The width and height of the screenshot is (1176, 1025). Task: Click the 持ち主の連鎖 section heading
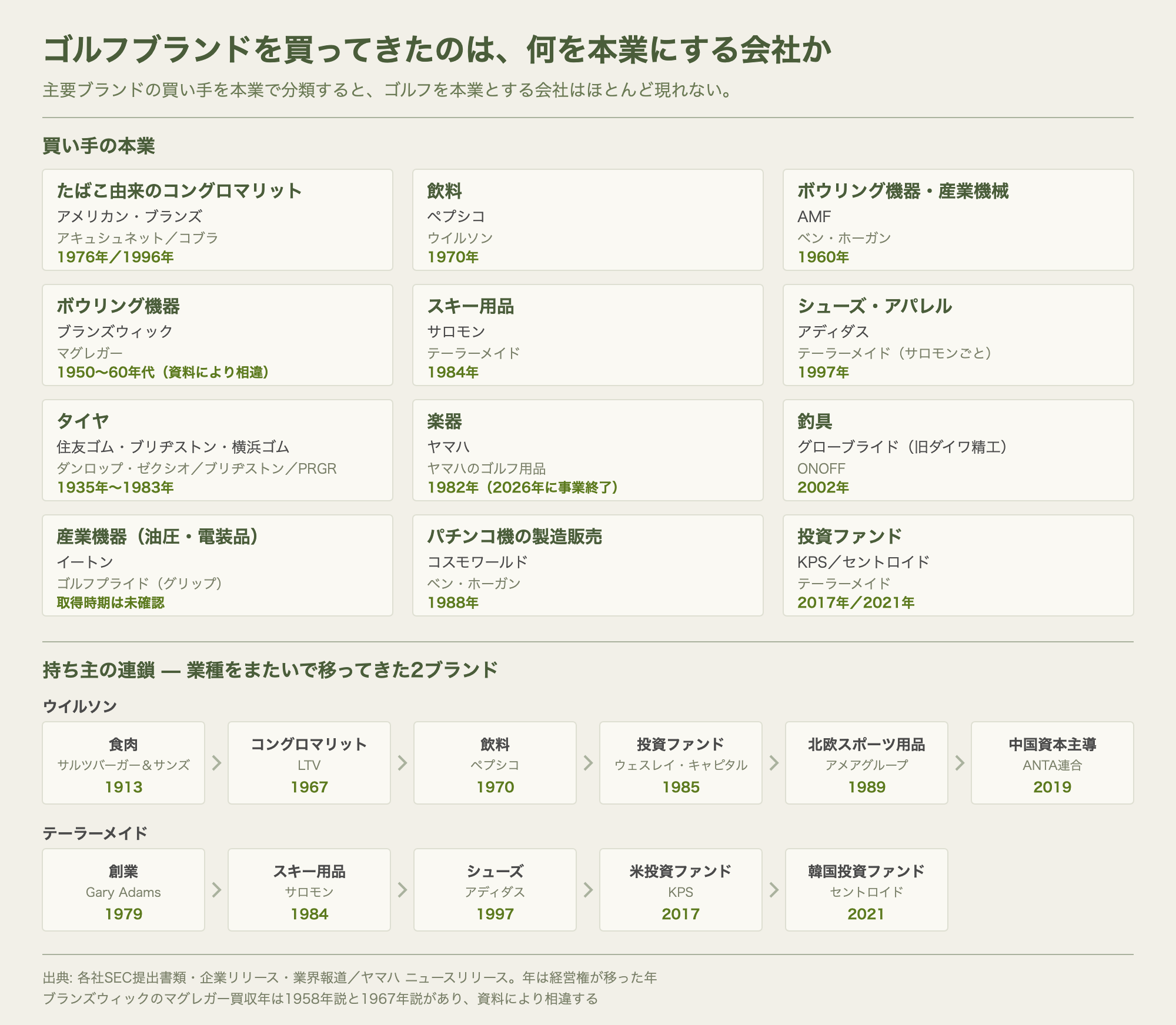270,670
